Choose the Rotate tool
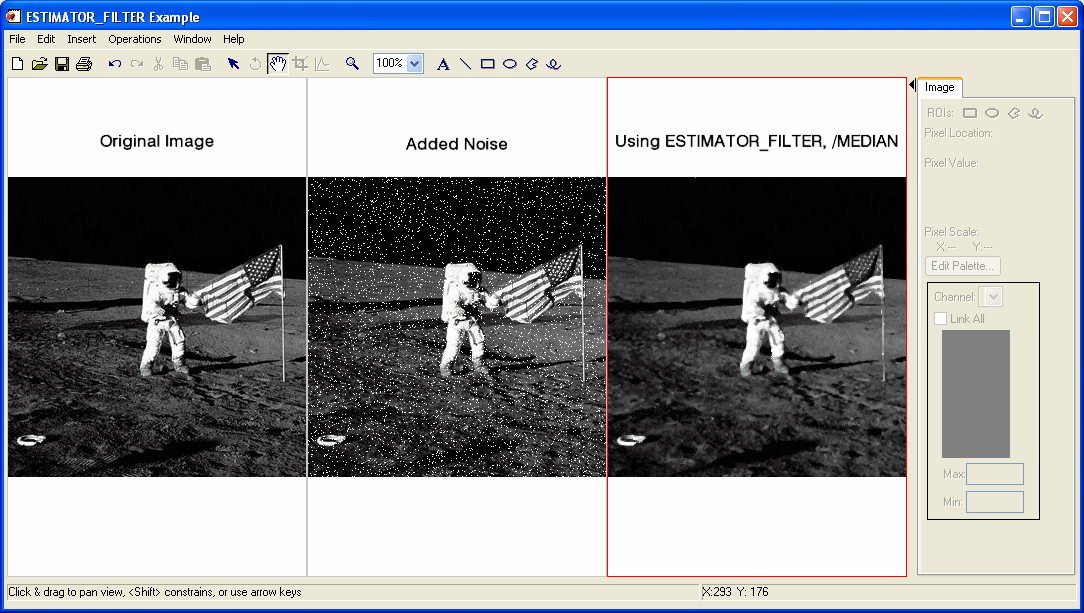This screenshot has height=613, width=1084. pyautogui.click(x=255, y=64)
